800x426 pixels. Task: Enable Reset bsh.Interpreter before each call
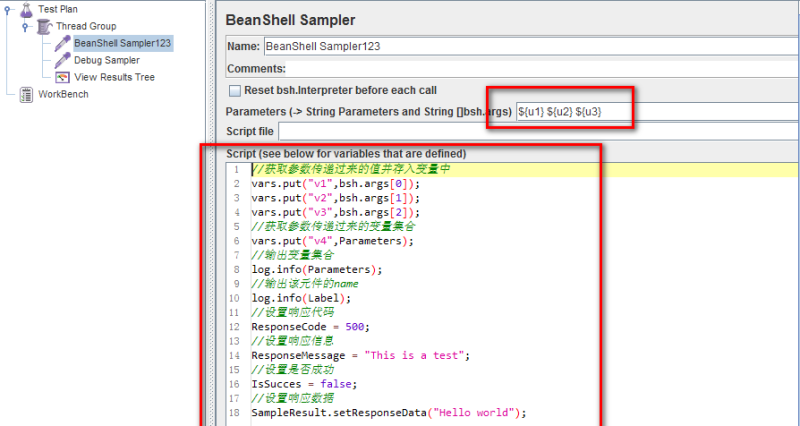[234, 91]
